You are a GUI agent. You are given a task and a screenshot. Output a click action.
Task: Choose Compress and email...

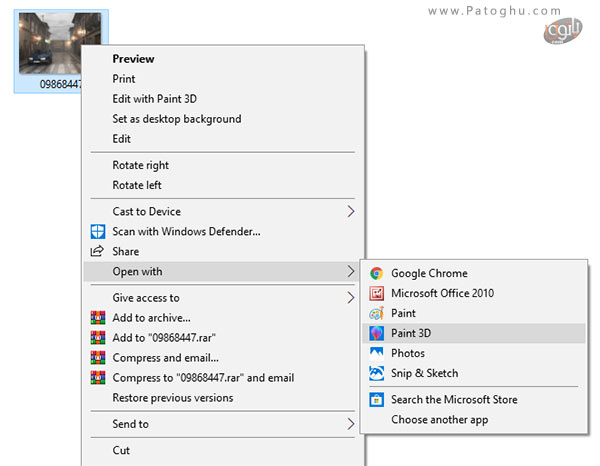(x=223, y=358)
